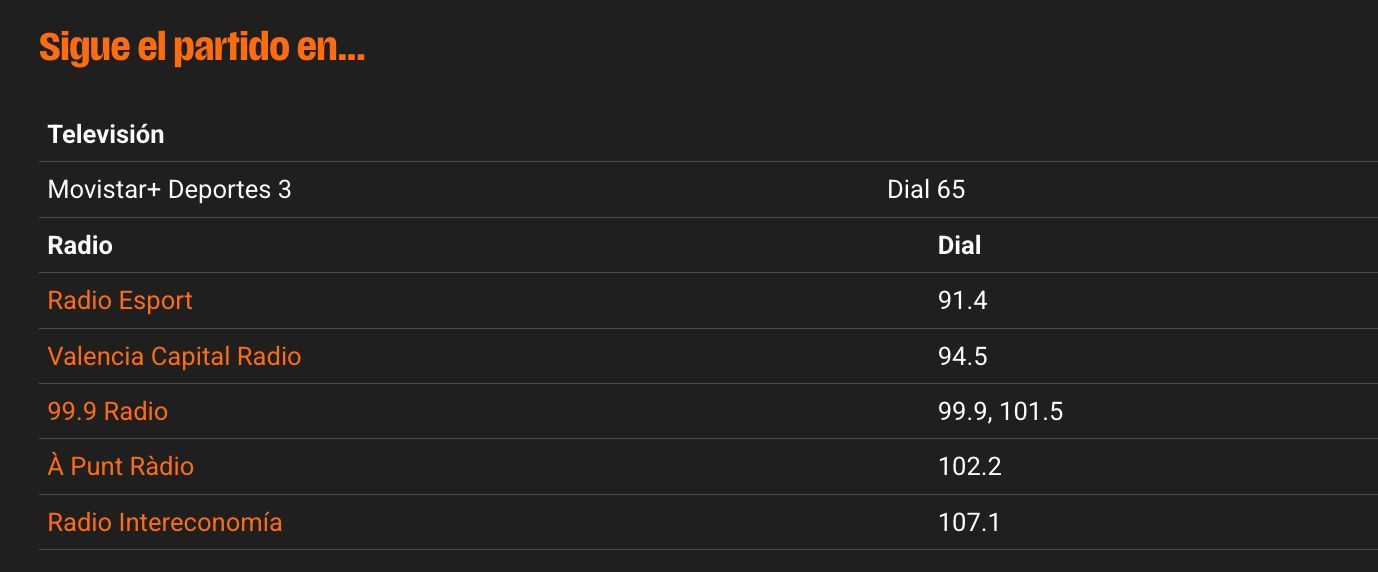Select the Televisión section header
1378x572 pixels.
pos(106,134)
